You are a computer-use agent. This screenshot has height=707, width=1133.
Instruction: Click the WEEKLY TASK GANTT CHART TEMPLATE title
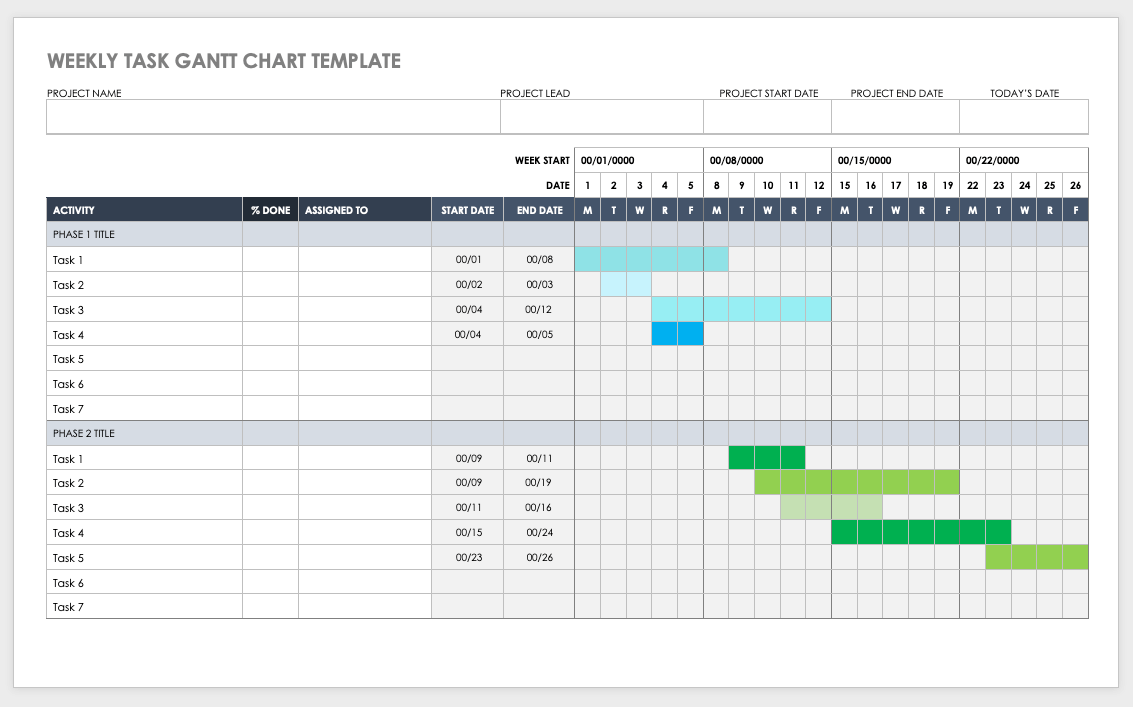point(224,61)
